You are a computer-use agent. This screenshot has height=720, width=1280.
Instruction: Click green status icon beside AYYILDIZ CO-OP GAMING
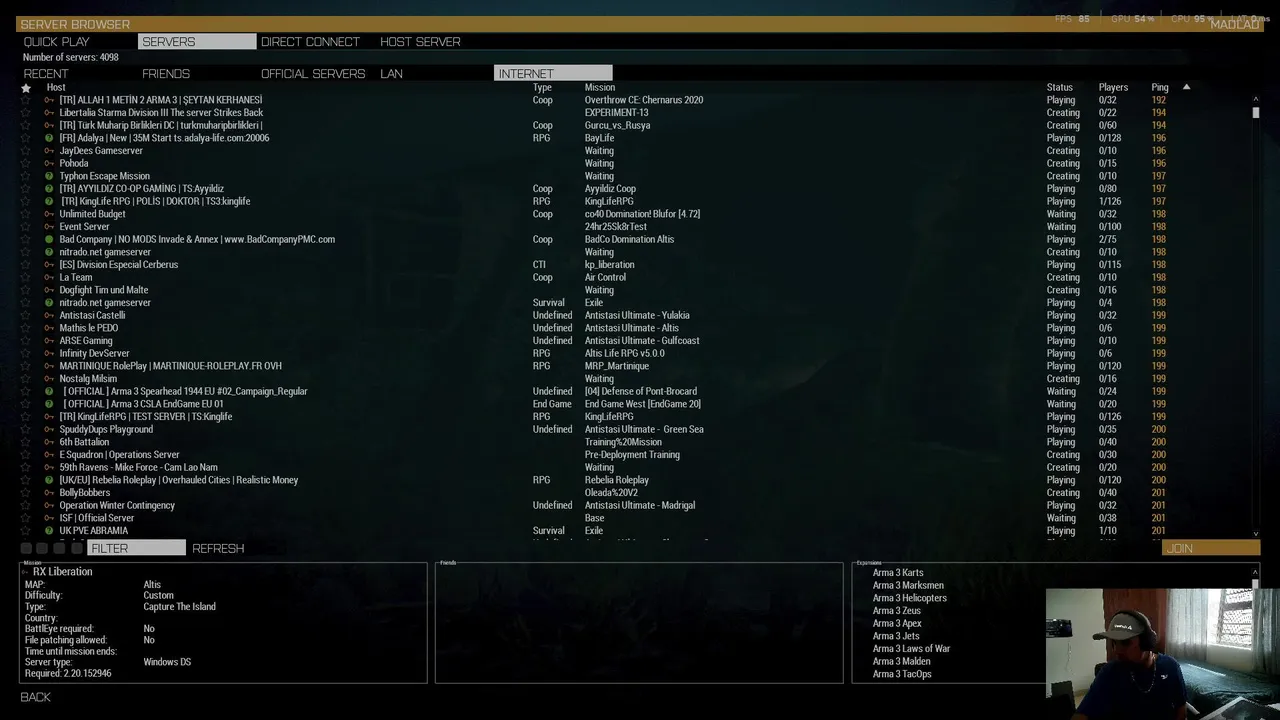point(49,189)
